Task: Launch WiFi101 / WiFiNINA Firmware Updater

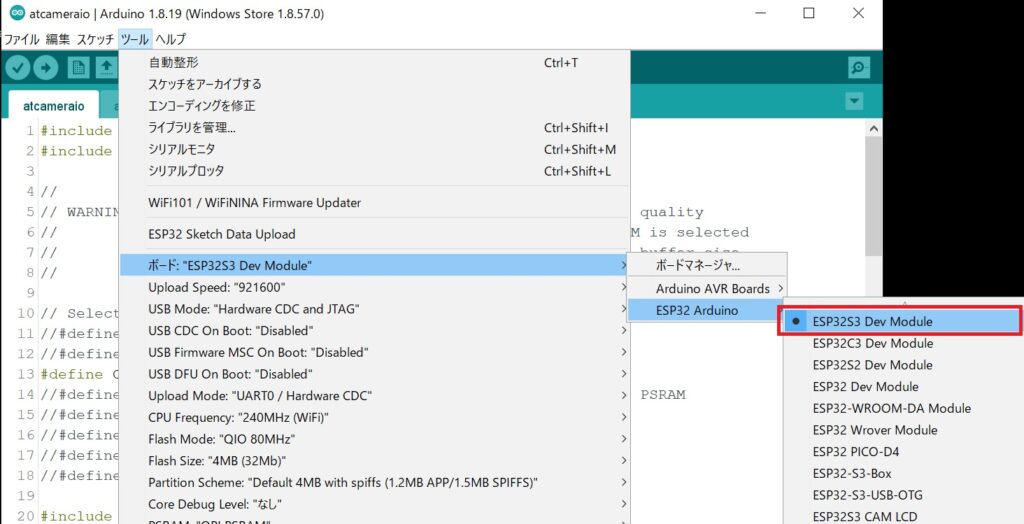Action: (x=374, y=203)
